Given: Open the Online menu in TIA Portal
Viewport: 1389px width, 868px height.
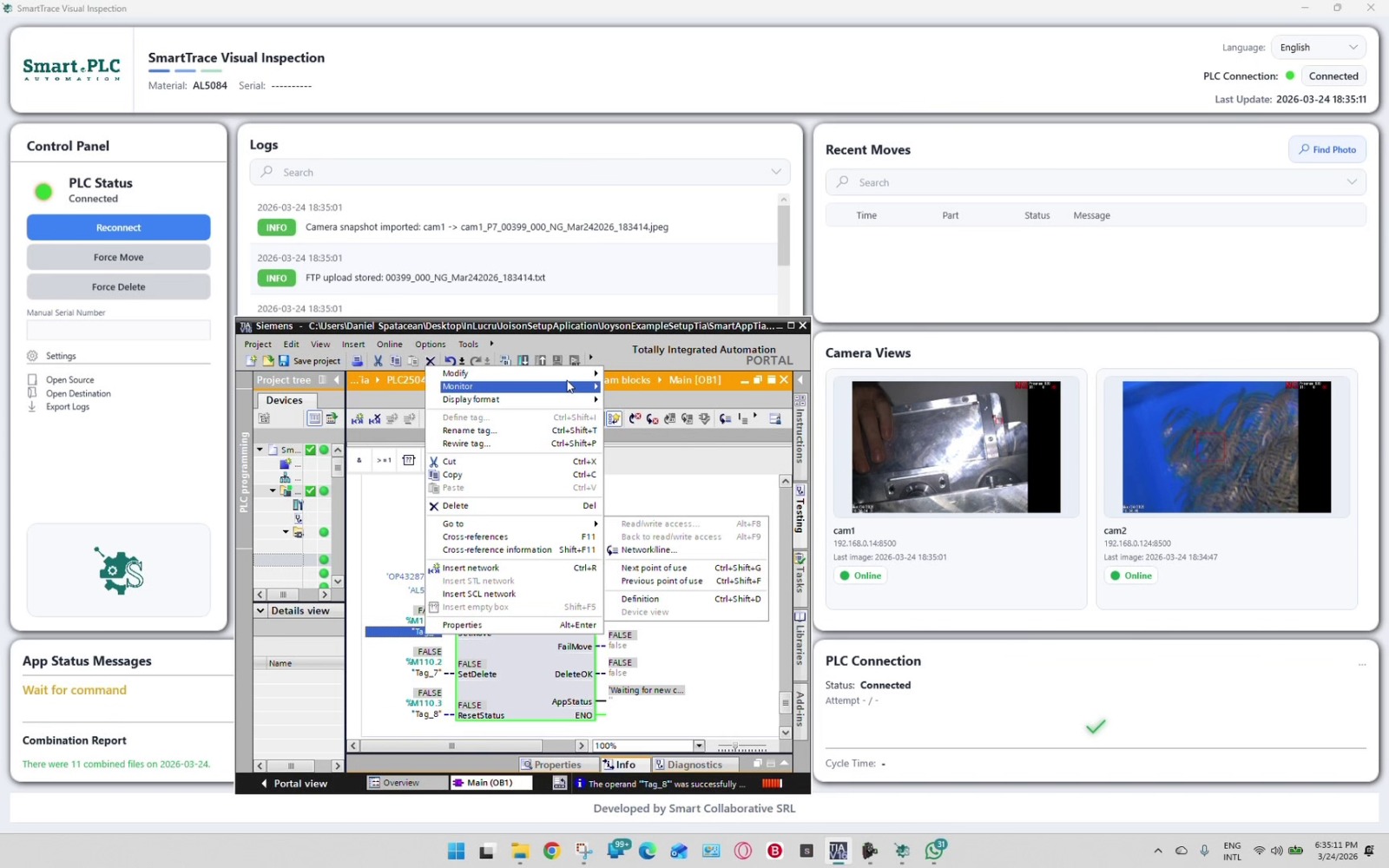Looking at the screenshot, I should coord(389,345).
